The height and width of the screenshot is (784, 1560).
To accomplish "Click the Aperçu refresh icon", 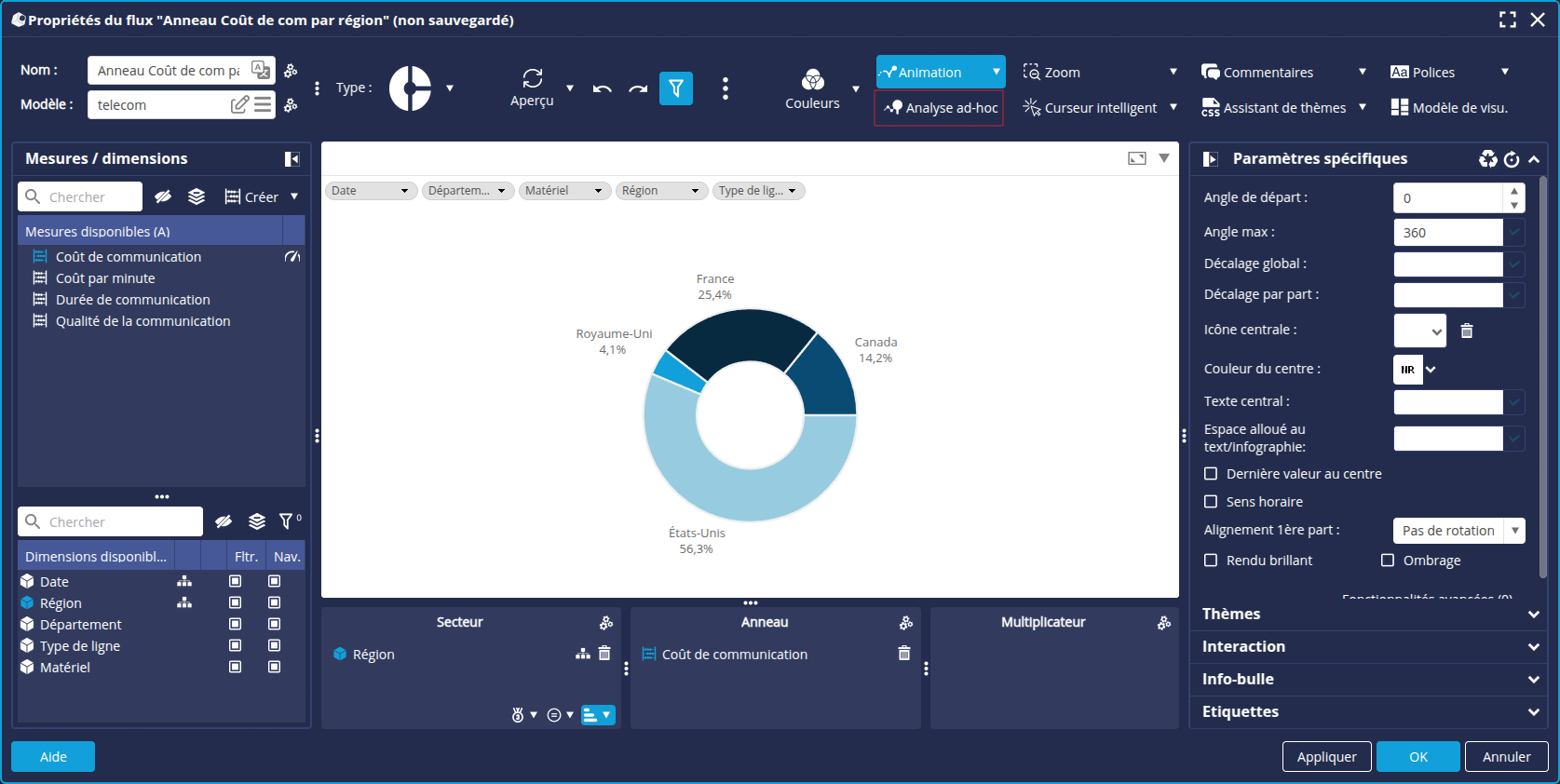I will coord(532,79).
